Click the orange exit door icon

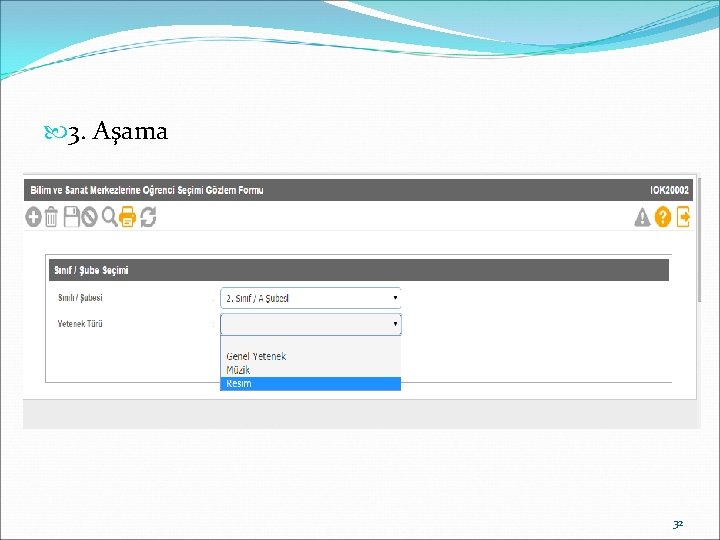(683, 217)
